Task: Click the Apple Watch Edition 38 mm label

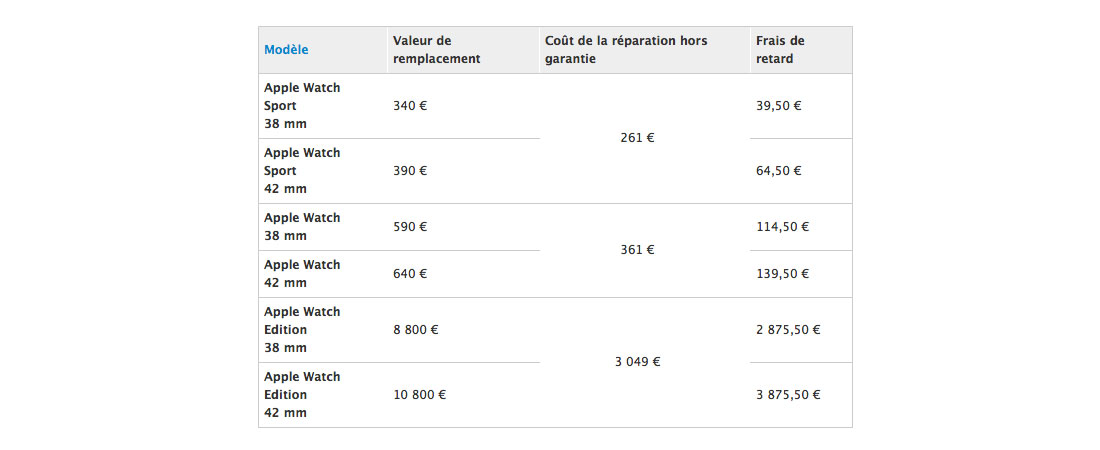Action: click(302, 329)
